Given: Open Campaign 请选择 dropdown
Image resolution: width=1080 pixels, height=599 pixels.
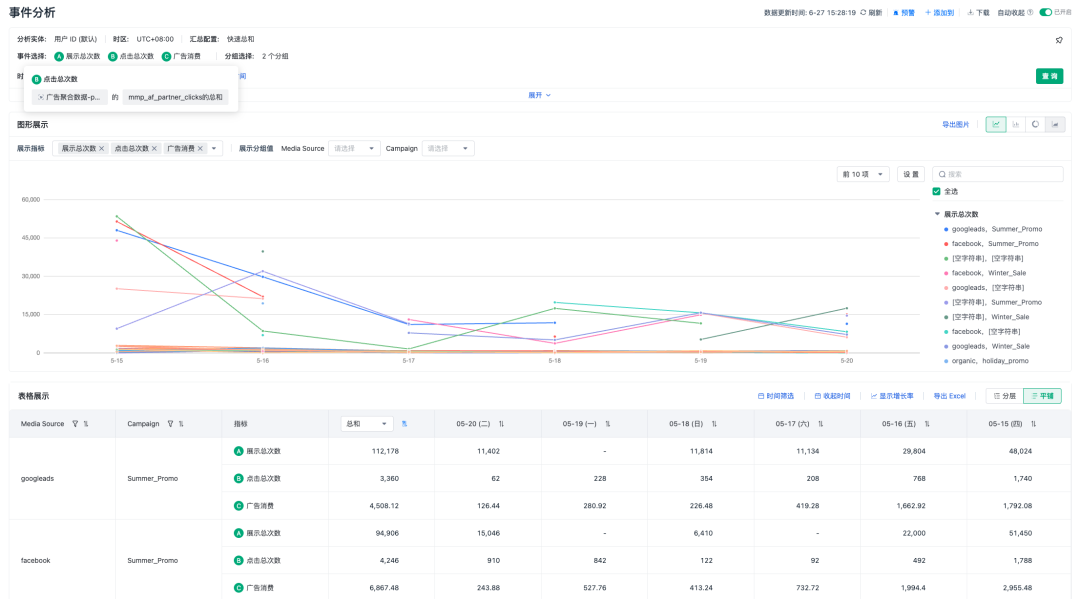Looking at the screenshot, I should pos(448,149).
